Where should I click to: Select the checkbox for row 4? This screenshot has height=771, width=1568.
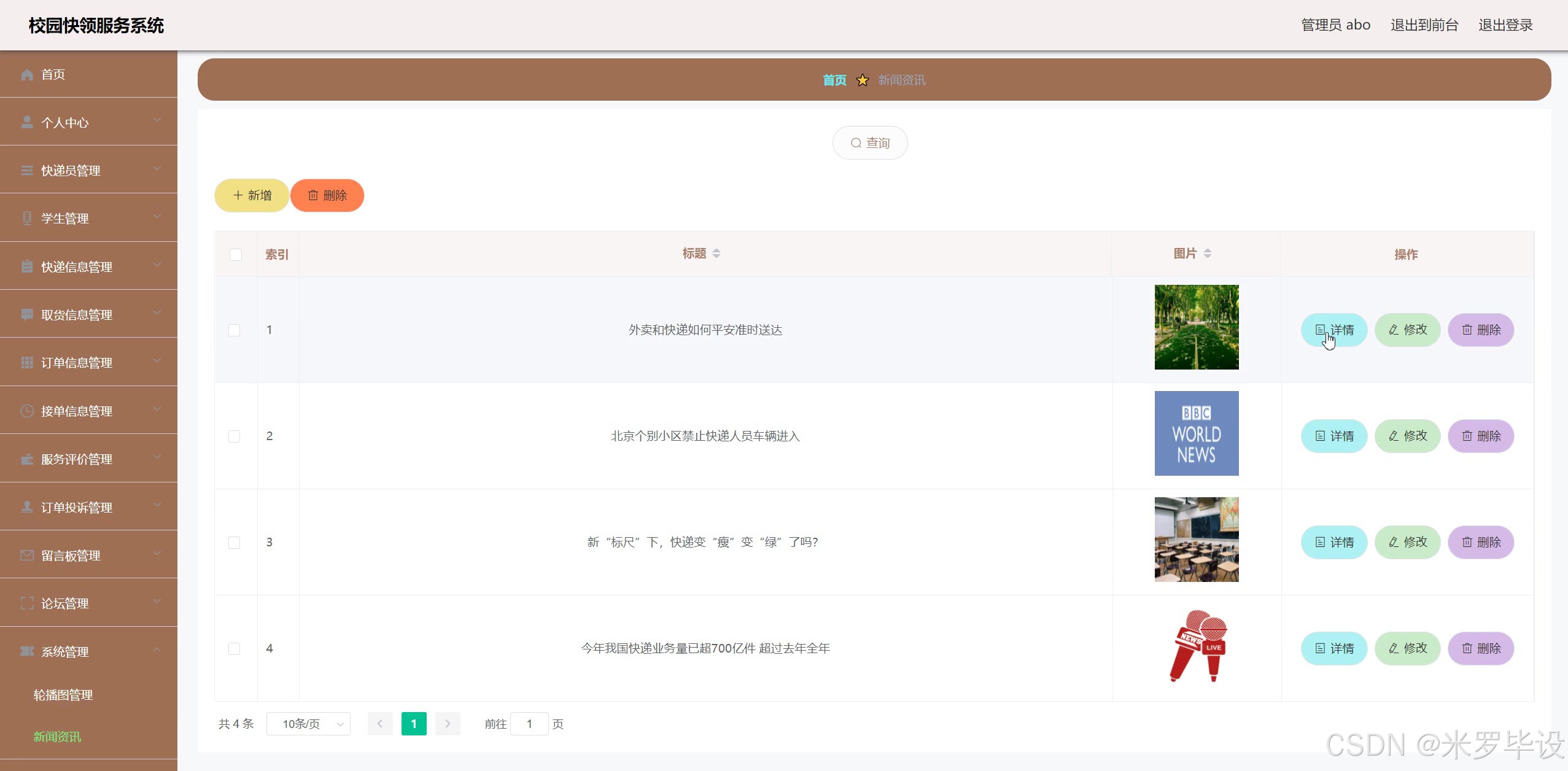point(235,649)
